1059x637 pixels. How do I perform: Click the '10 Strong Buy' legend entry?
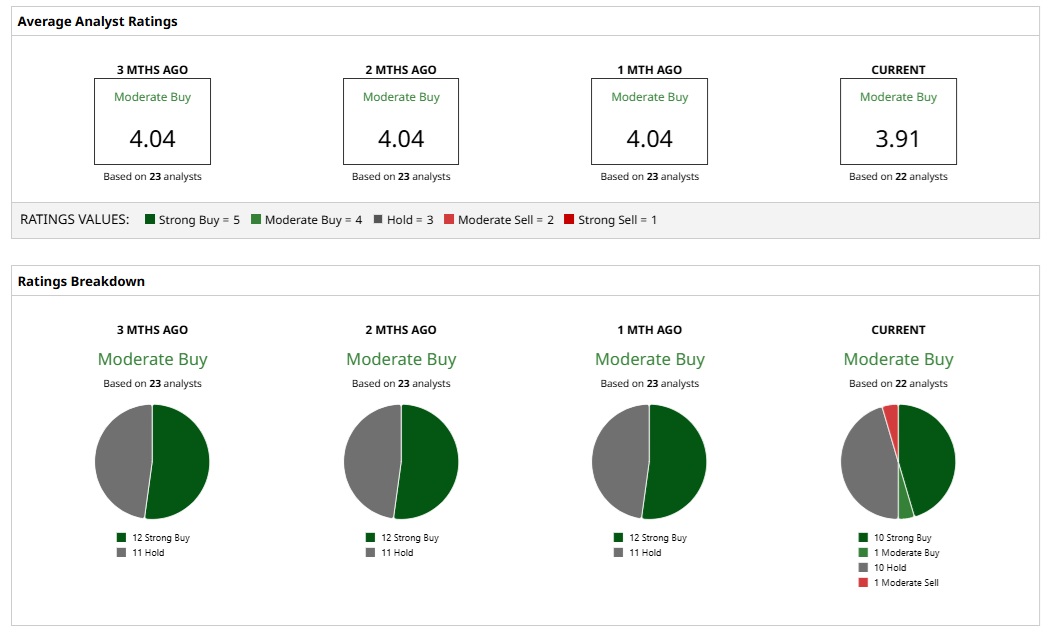pos(895,538)
